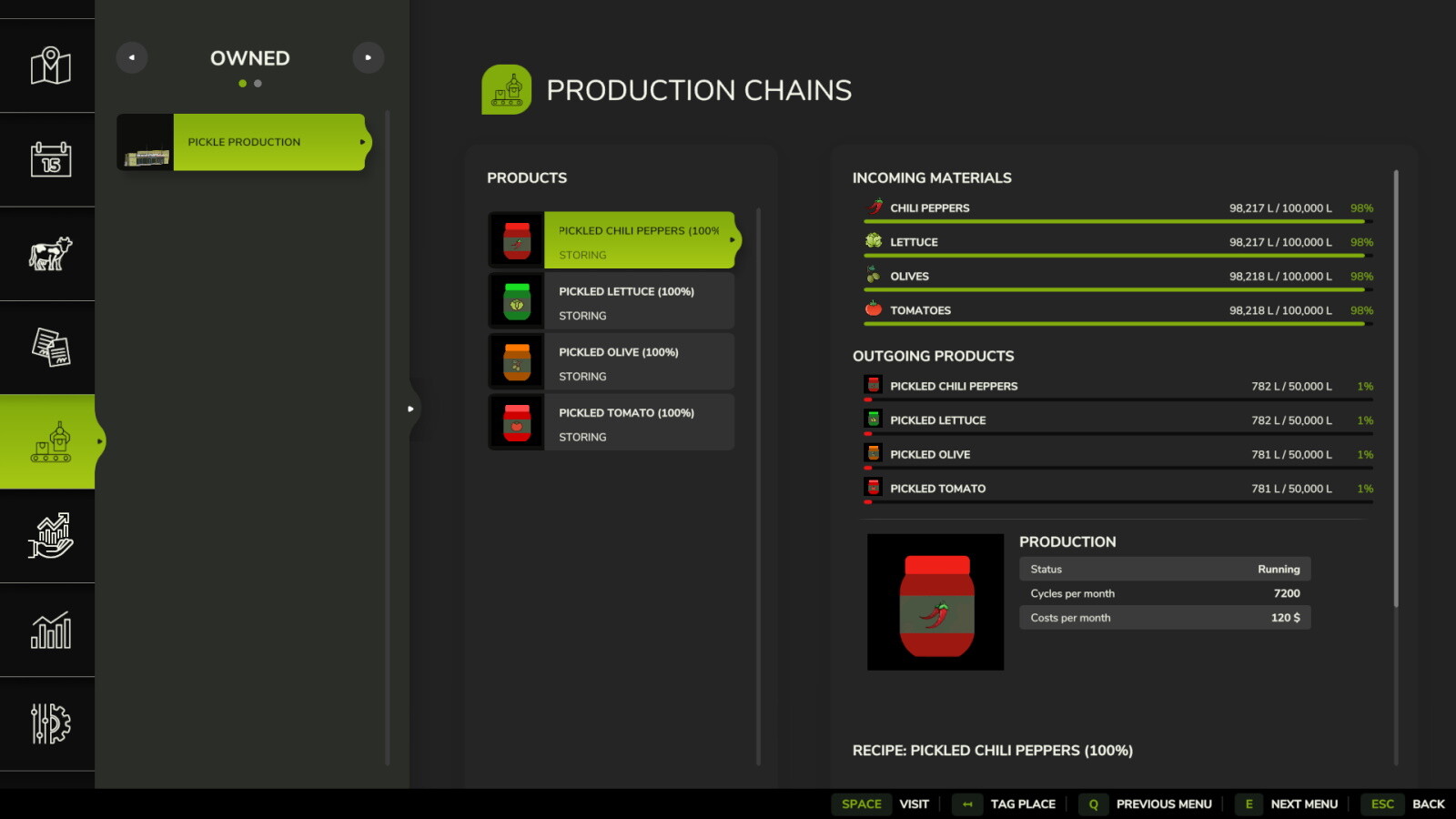Switch to Previous Menu
The image size is (1456, 819).
pos(1147,804)
